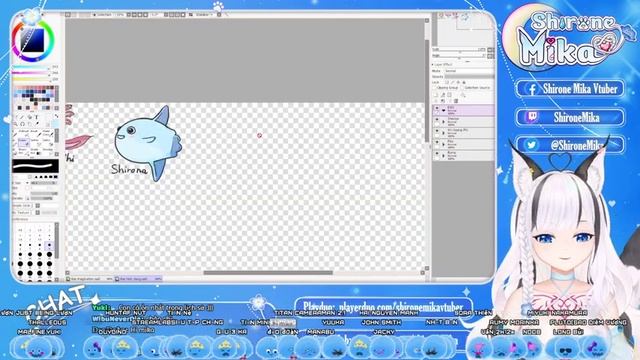Select the Text (T) tool
The image size is (640, 360).
(x=36, y=117)
